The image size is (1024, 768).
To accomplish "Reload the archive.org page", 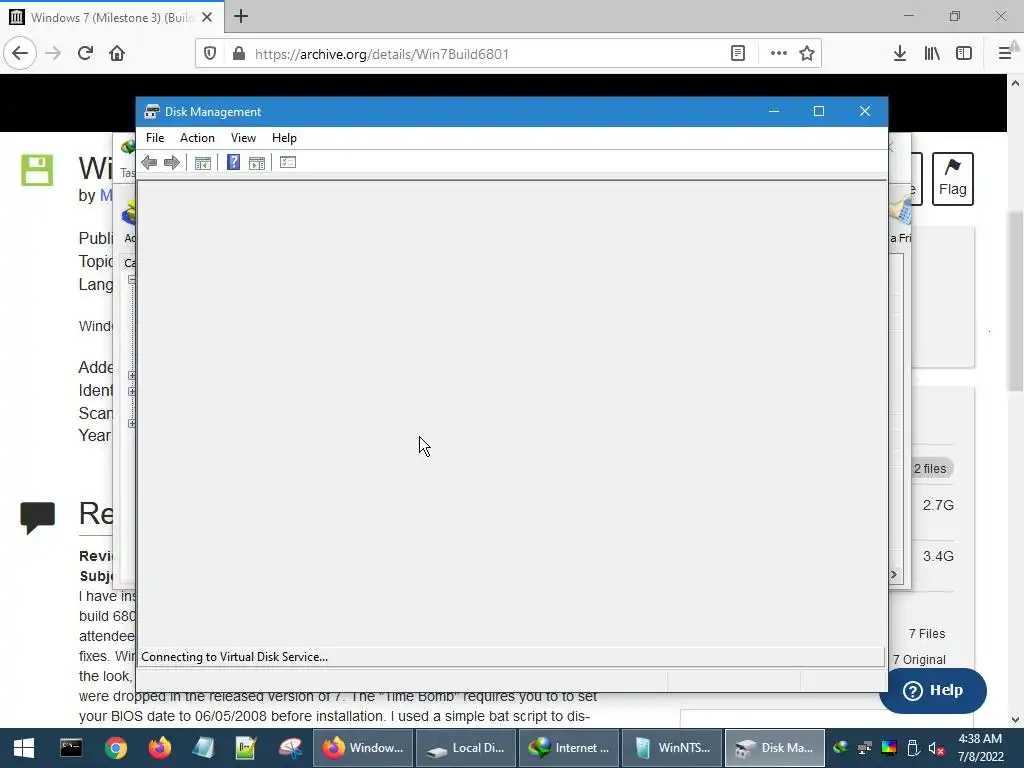I will pos(86,53).
